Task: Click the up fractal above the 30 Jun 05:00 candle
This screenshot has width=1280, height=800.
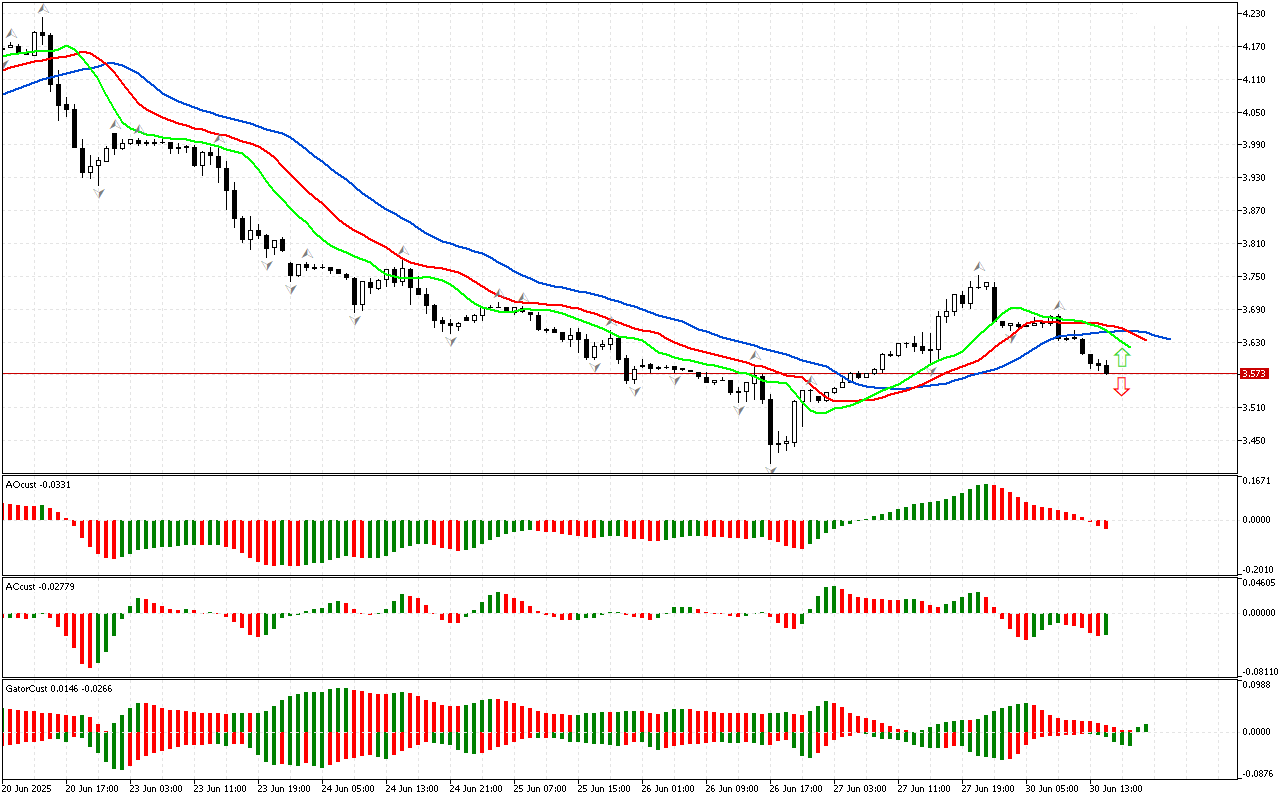Action: click(1058, 305)
